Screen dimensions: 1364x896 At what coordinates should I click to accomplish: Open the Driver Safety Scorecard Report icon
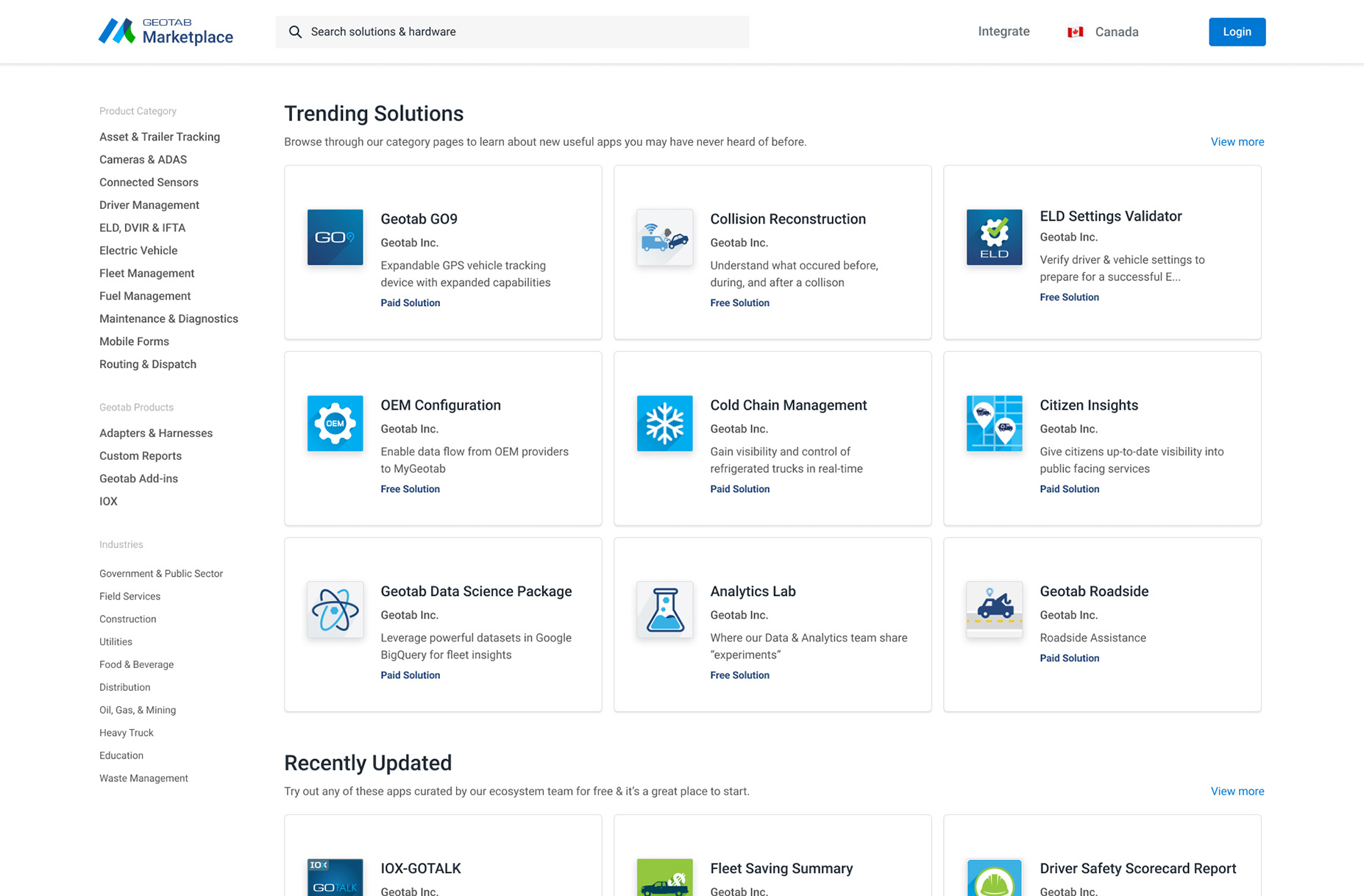[x=994, y=878]
